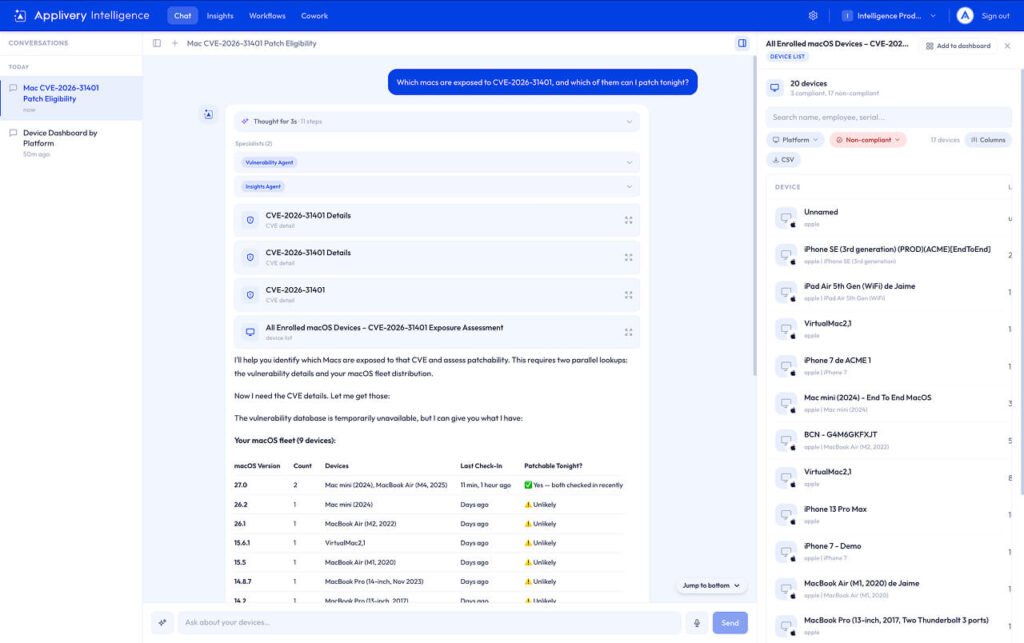
Task: Open Device Dashboard by Platform conversation
Action: pyautogui.click(x=71, y=142)
